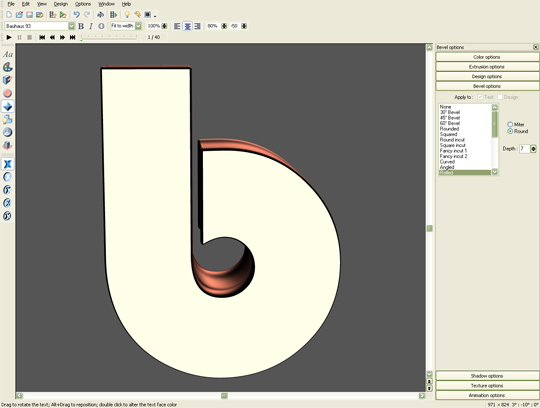This screenshot has height=408, width=540.
Task: Open the View menu
Action: pos(42,4)
